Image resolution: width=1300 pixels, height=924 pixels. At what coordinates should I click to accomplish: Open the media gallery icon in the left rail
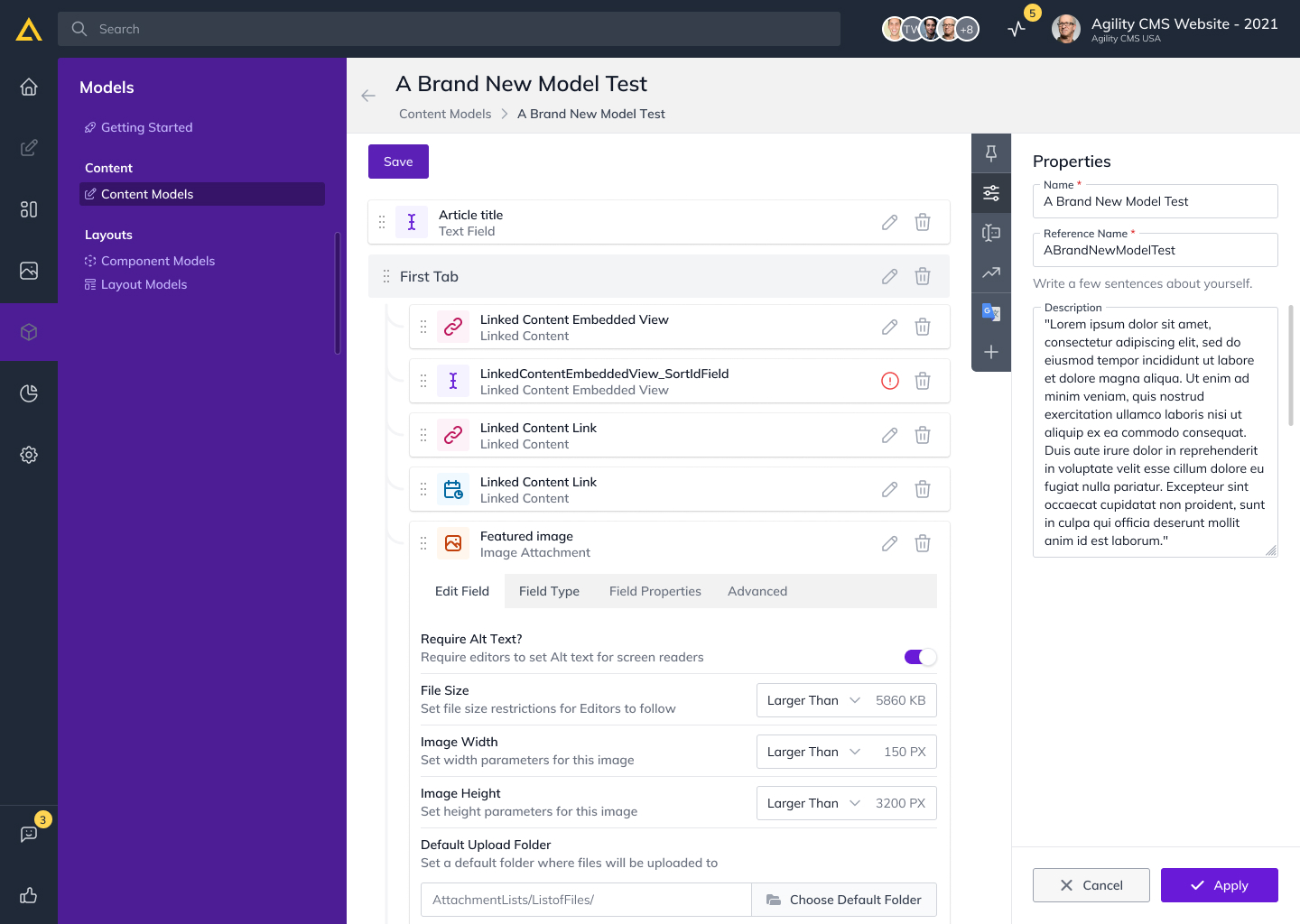[29, 271]
